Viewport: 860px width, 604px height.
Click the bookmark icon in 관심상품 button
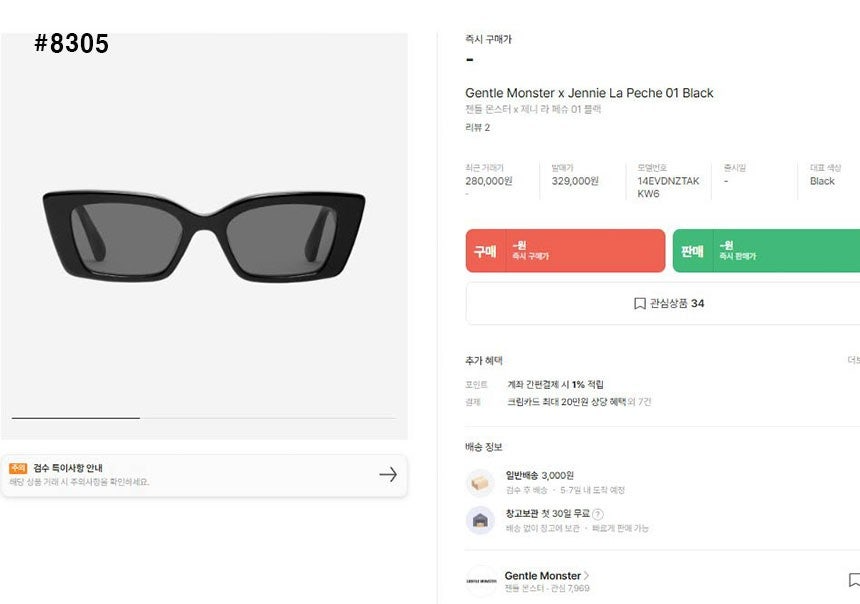(x=640, y=303)
